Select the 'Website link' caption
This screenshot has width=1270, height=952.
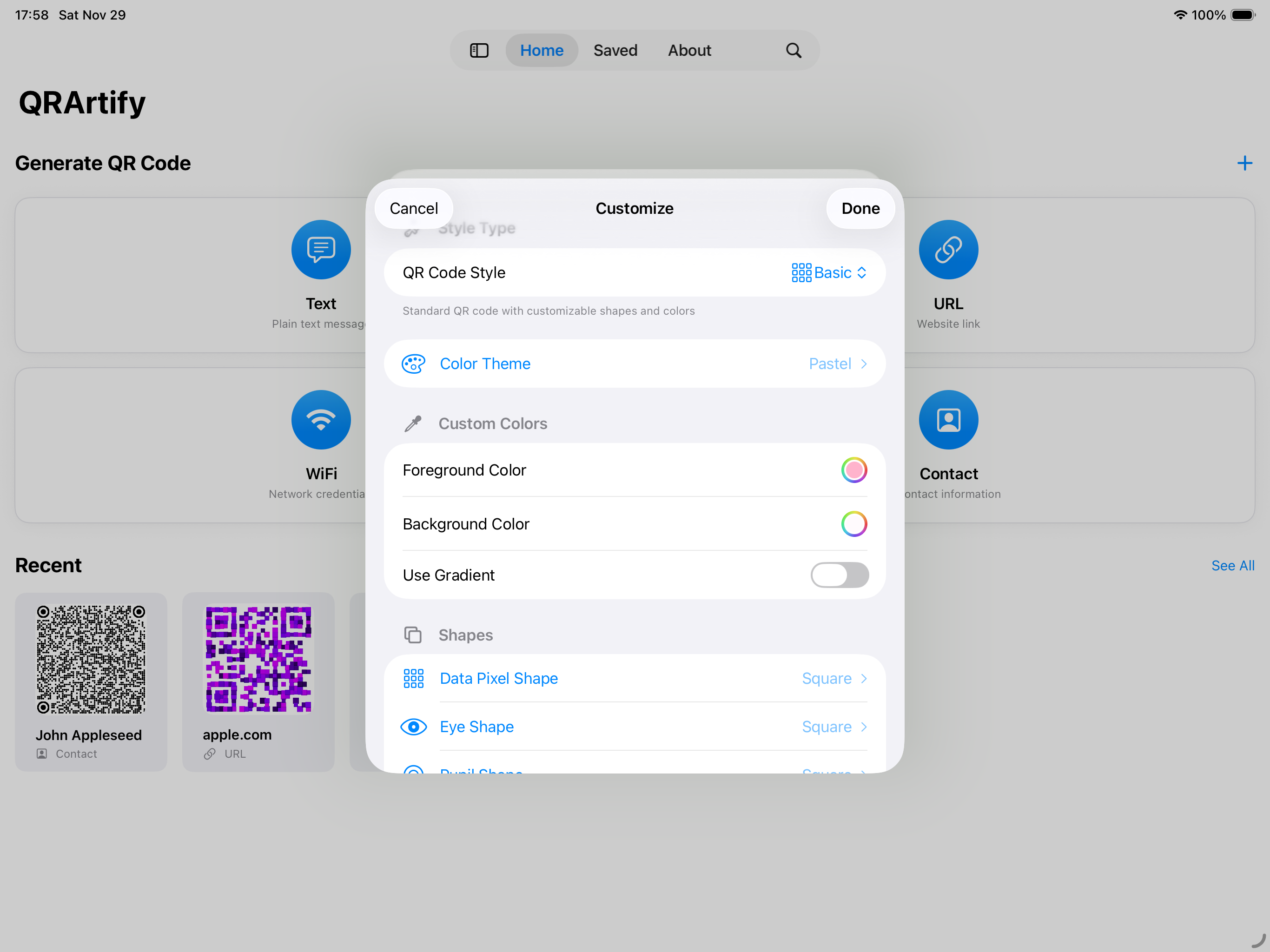948,324
